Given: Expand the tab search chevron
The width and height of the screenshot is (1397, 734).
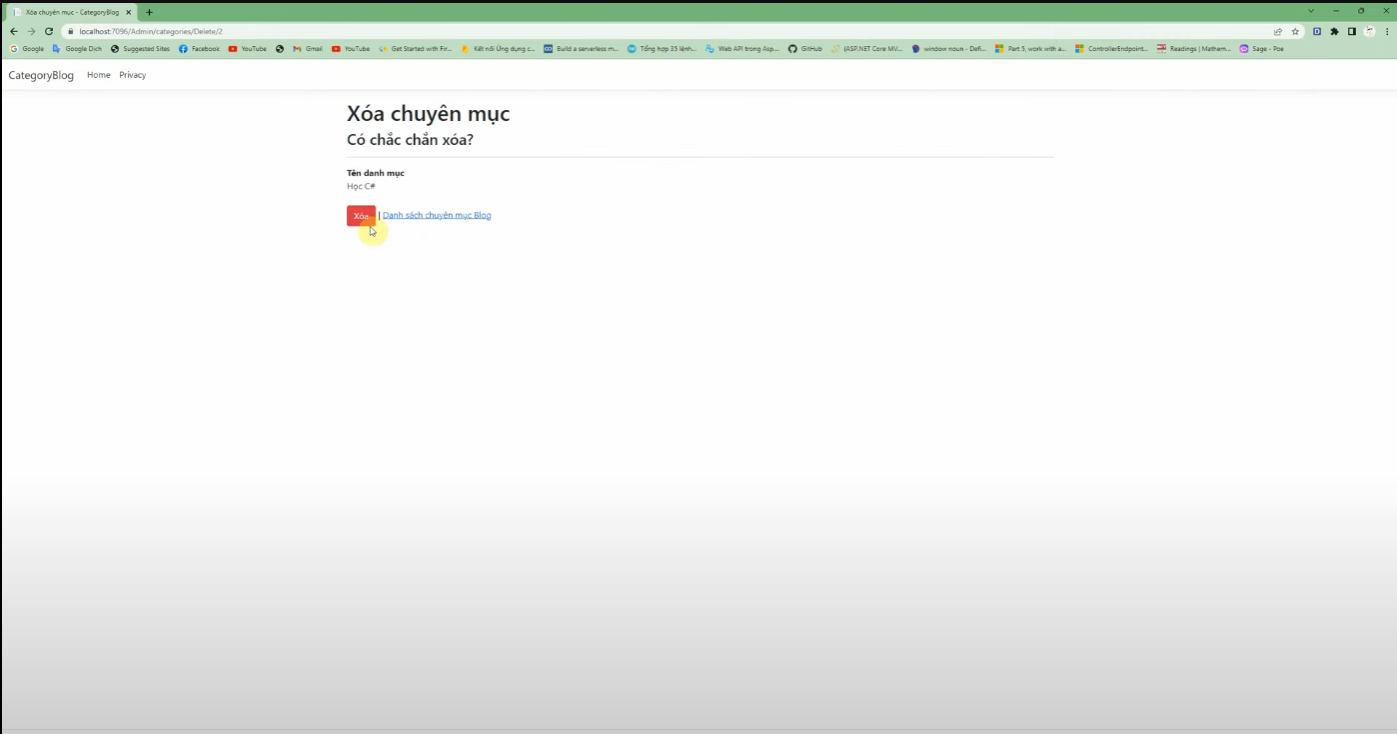Looking at the screenshot, I should (1311, 11).
